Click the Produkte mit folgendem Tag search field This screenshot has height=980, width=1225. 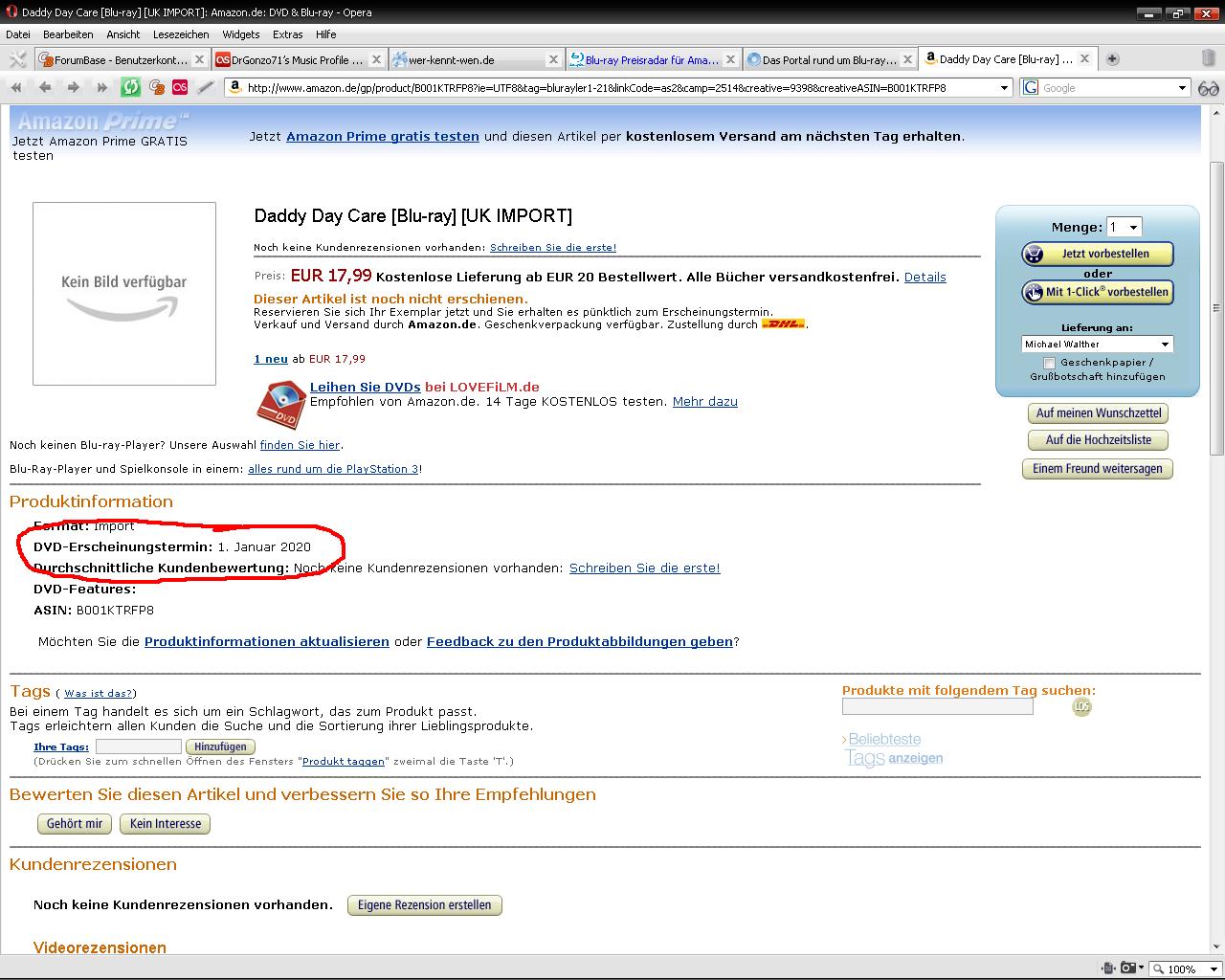938,706
